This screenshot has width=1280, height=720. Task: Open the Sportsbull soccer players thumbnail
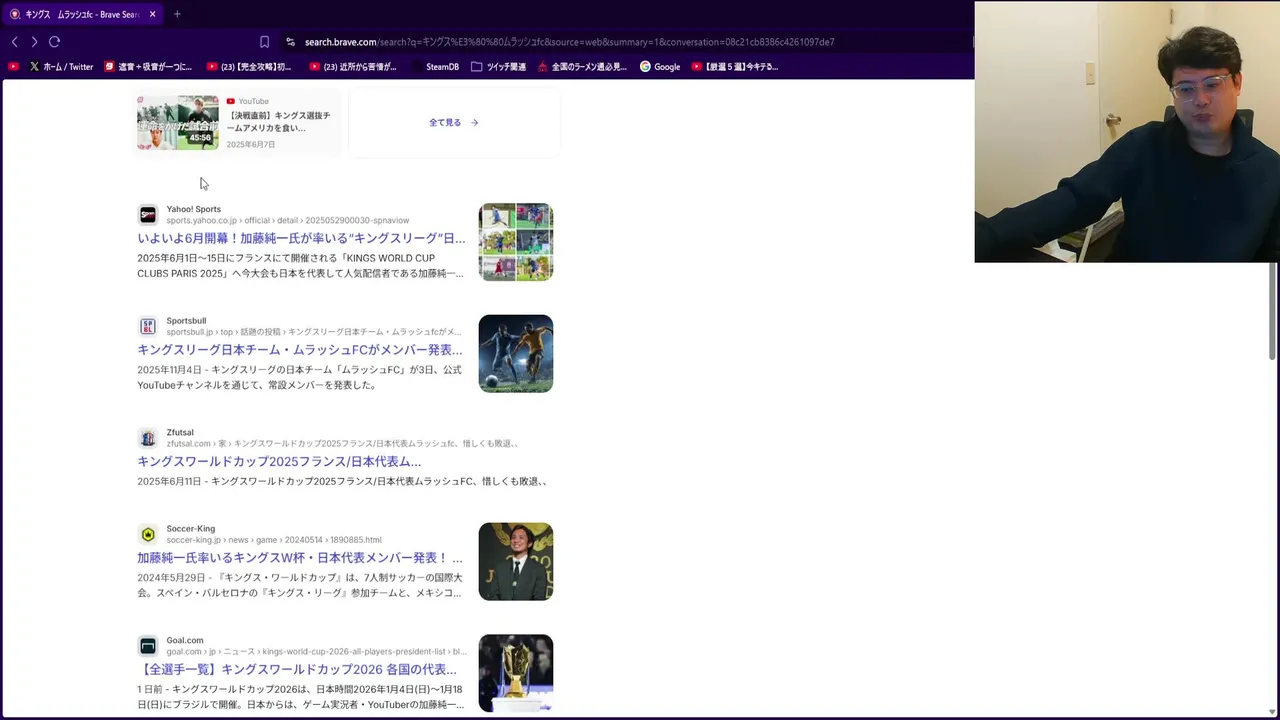coord(516,354)
